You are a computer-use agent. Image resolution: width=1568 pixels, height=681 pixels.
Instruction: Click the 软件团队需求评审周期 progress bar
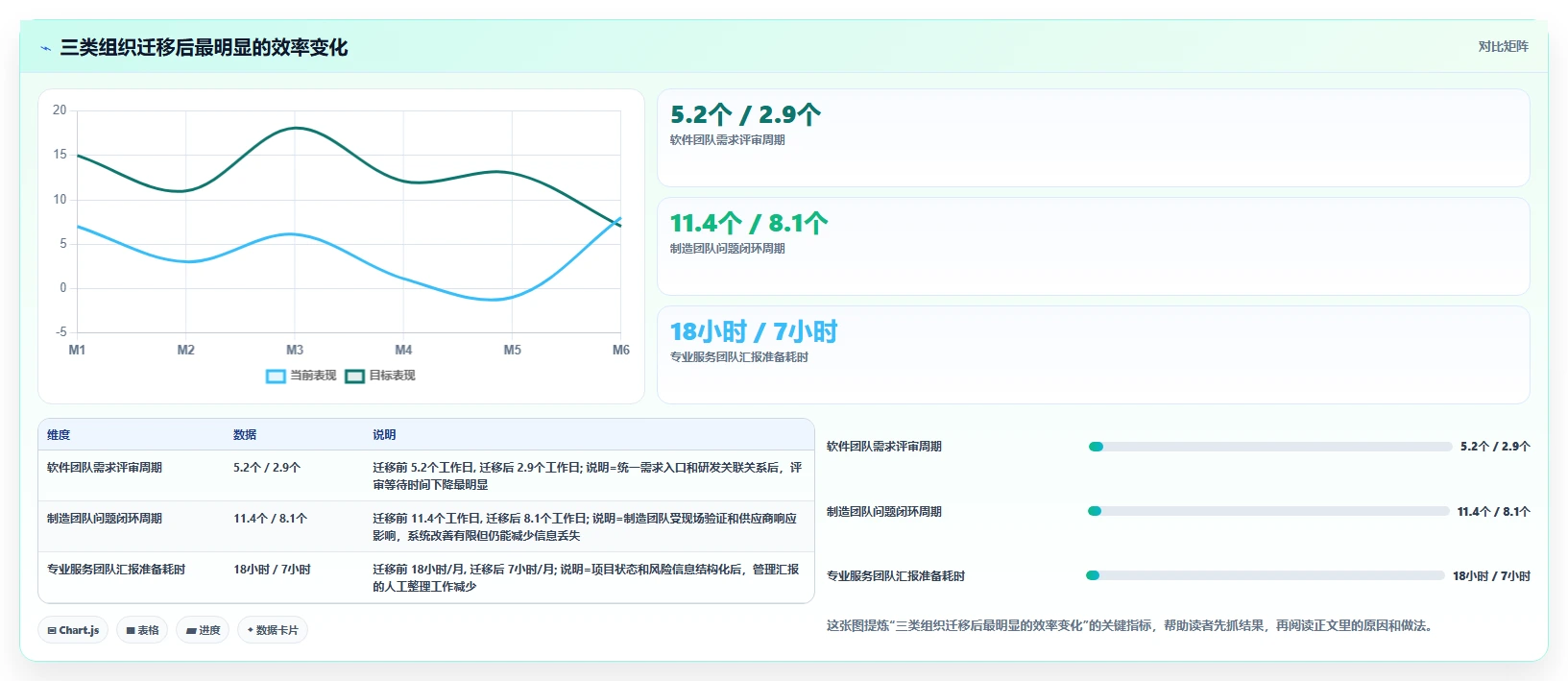coord(1270,447)
